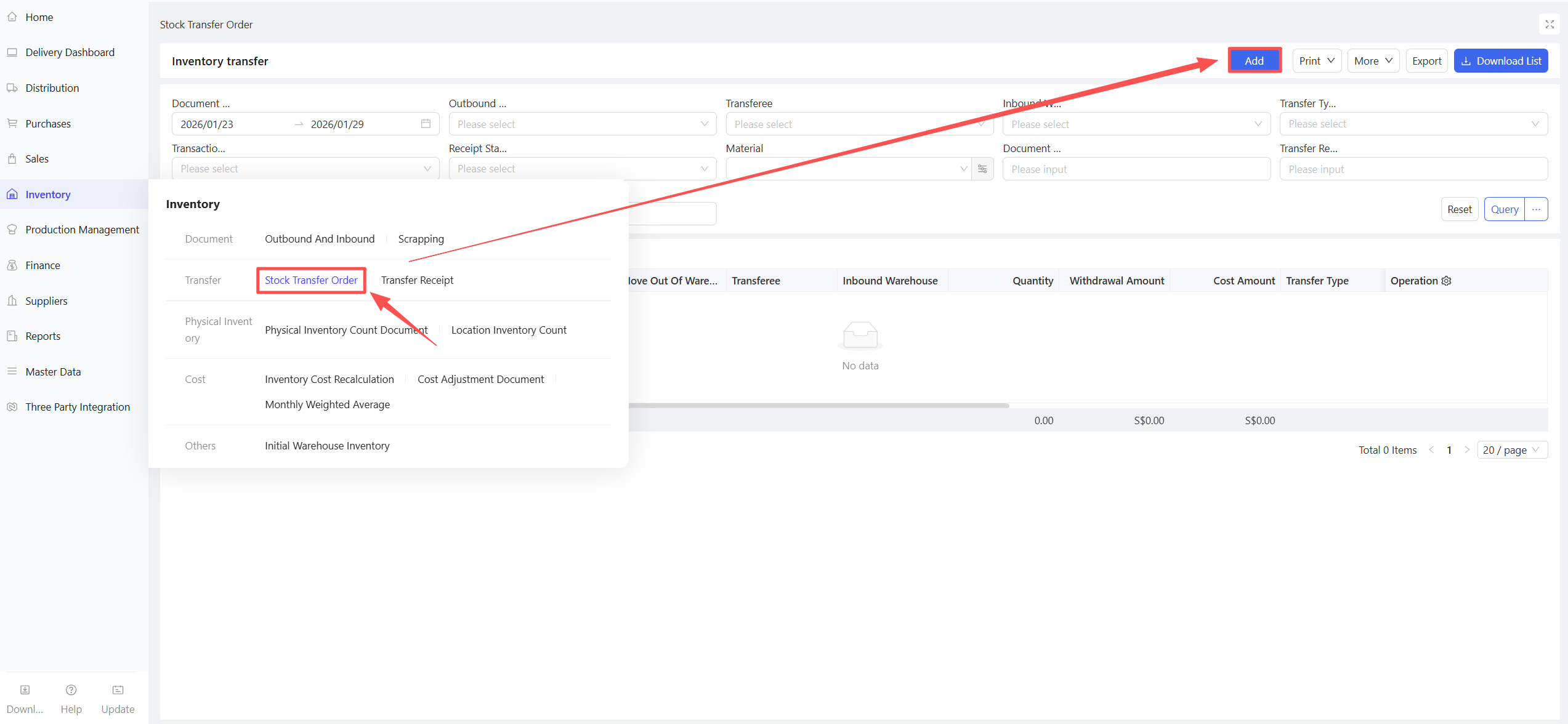
Task: Open the document date calendar icon
Action: (426, 124)
